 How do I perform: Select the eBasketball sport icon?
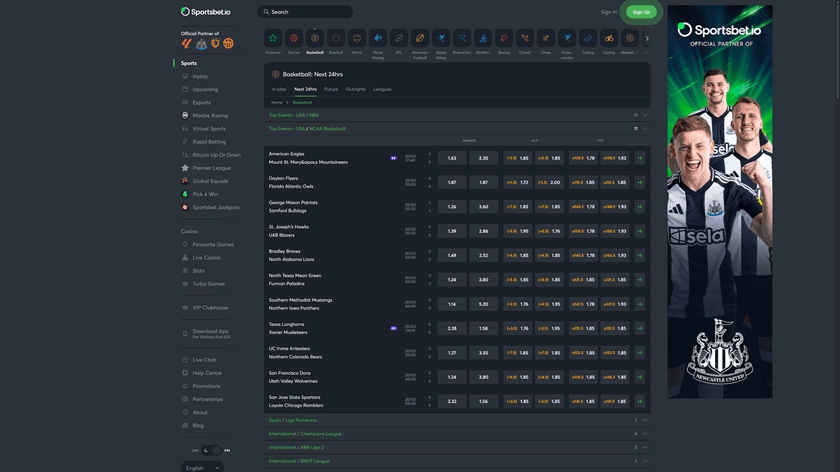pos(630,38)
